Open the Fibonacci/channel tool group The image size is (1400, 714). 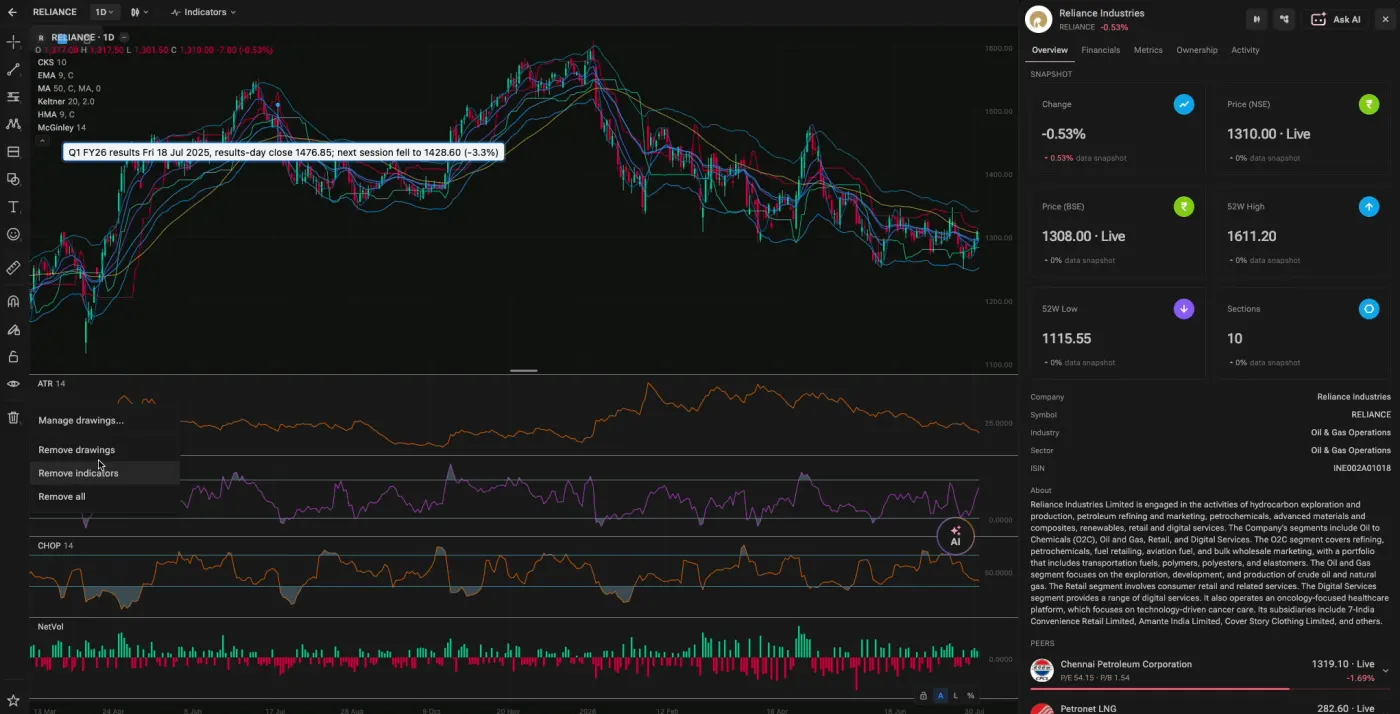13,97
